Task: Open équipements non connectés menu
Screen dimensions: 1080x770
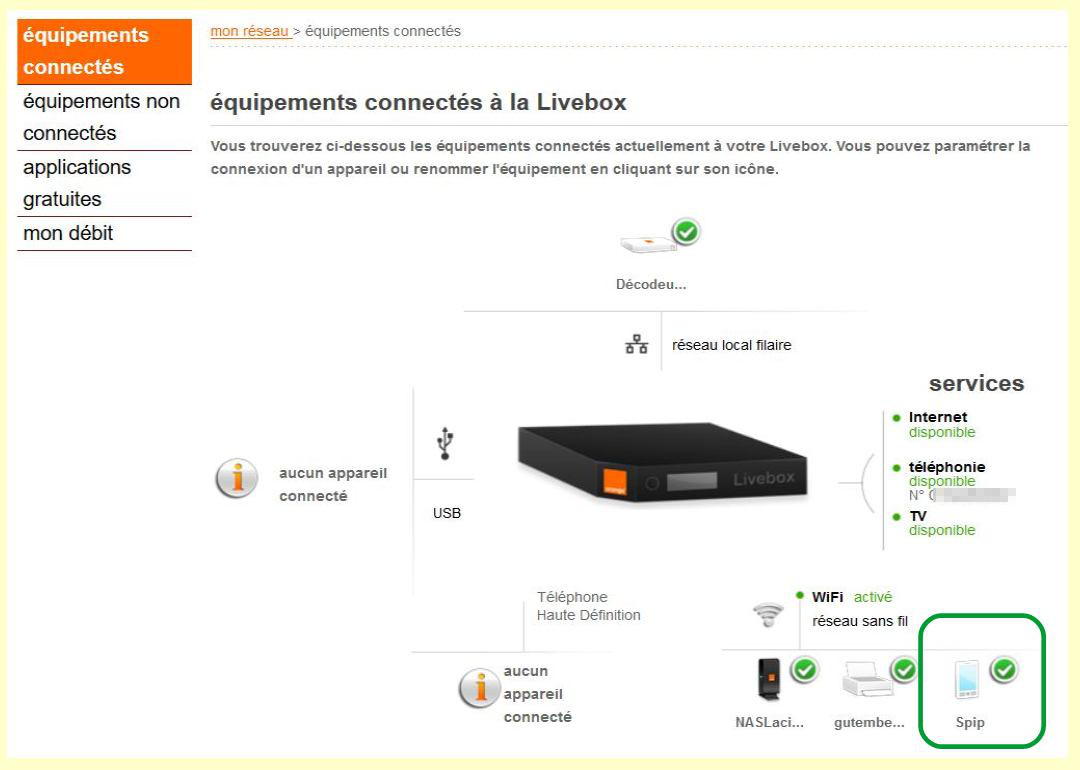Action: [105, 117]
